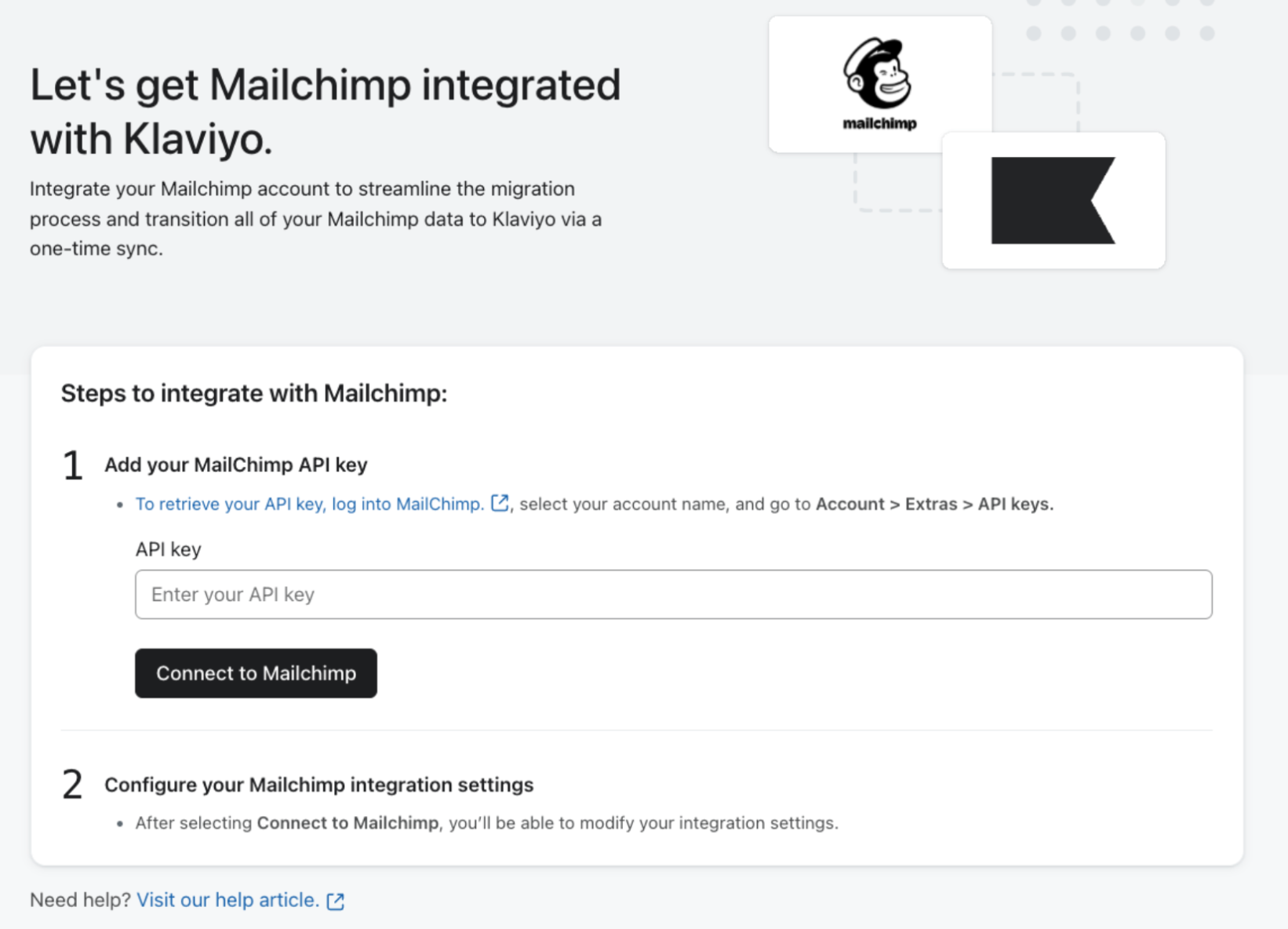Click the 'Steps to integrate with Mailchimp' title
The height and width of the screenshot is (929, 1288).
pyautogui.click(x=253, y=393)
